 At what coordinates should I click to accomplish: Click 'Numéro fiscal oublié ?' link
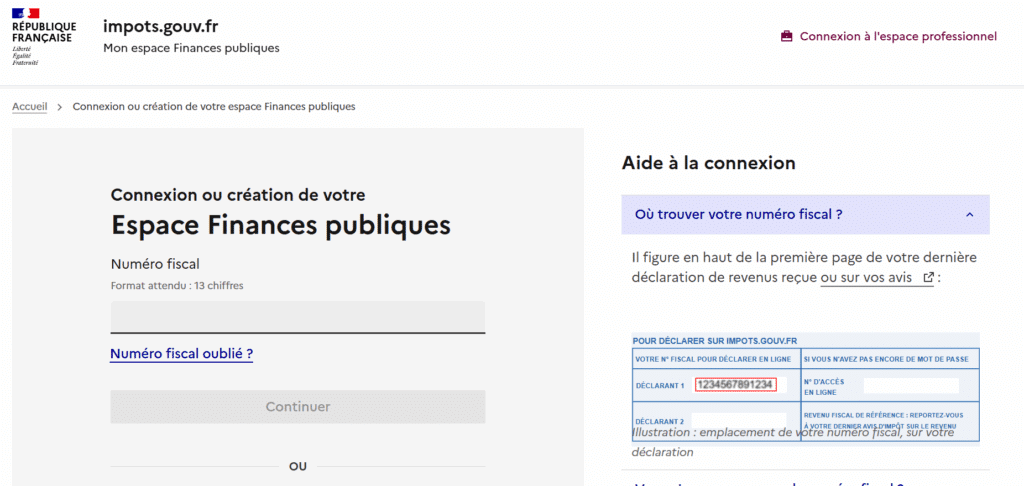point(182,354)
